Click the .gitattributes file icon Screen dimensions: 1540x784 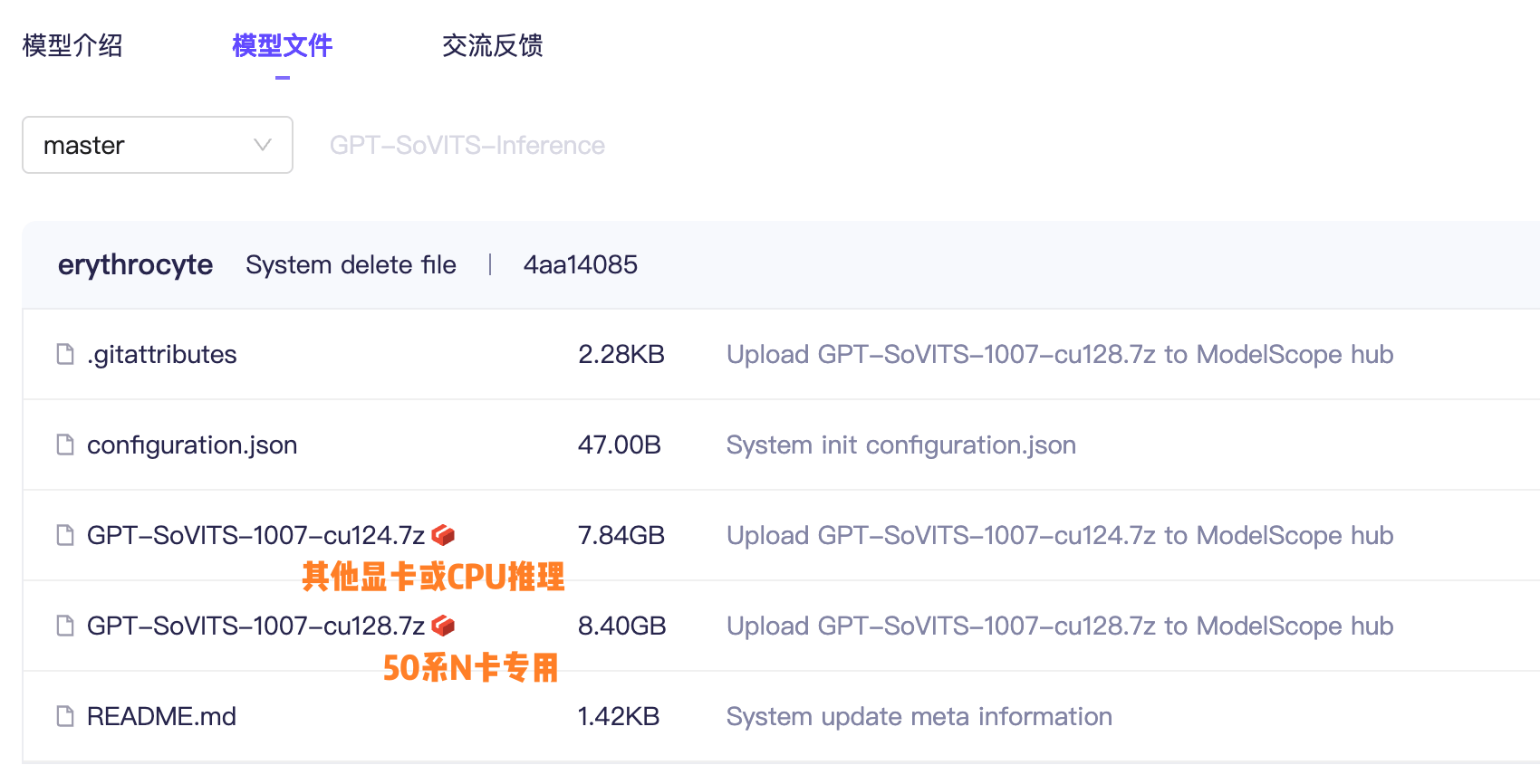(65, 354)
